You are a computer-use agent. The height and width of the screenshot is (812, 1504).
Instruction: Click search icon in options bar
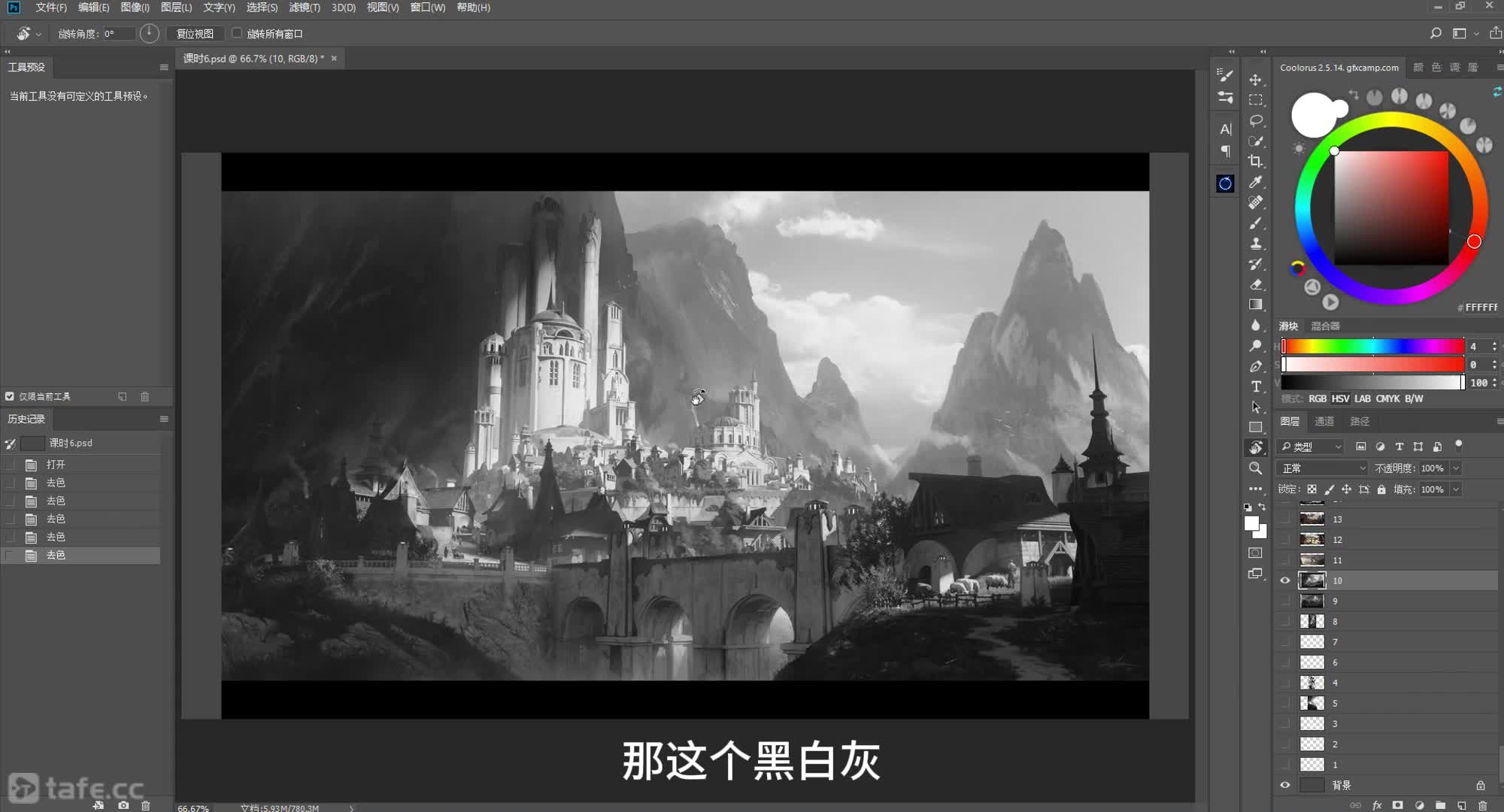click(1436, 33)
